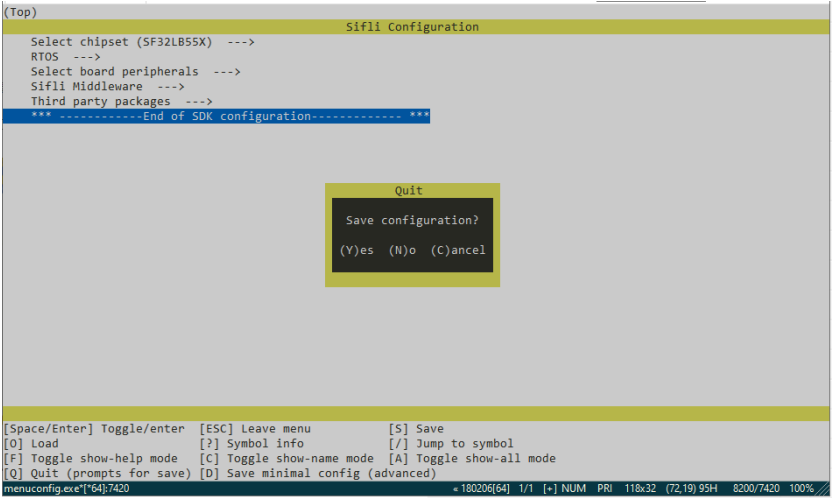Click the resize grip at window corner
The image size is (832, 498).
pos(826,490)
